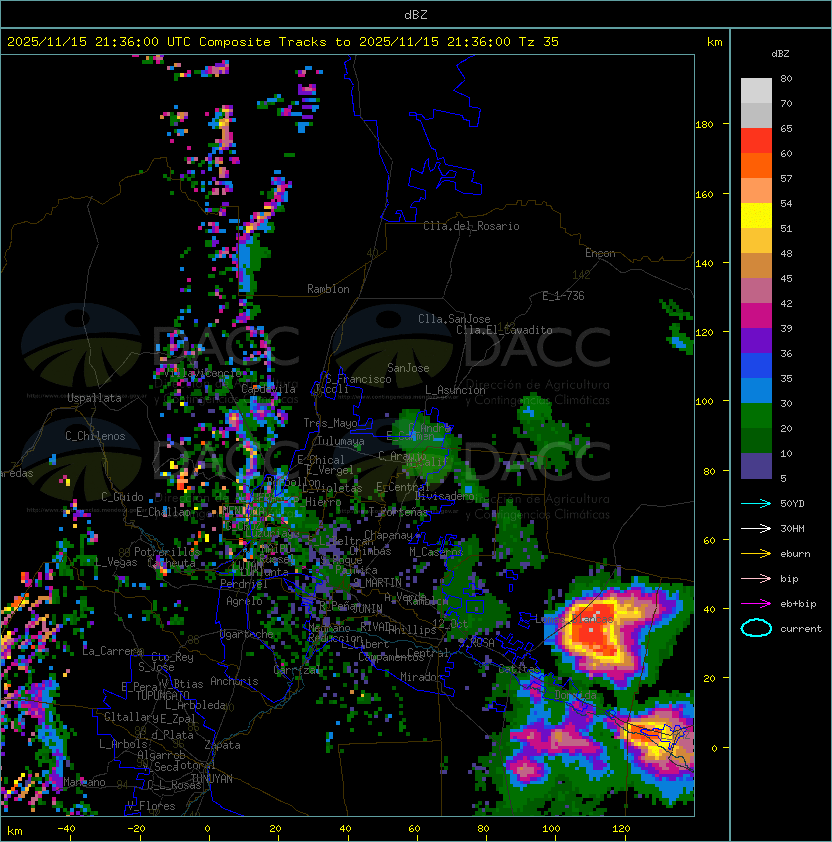Click the 'Agrelo' place label
832x842 pixels.
[x=244, y=601]
